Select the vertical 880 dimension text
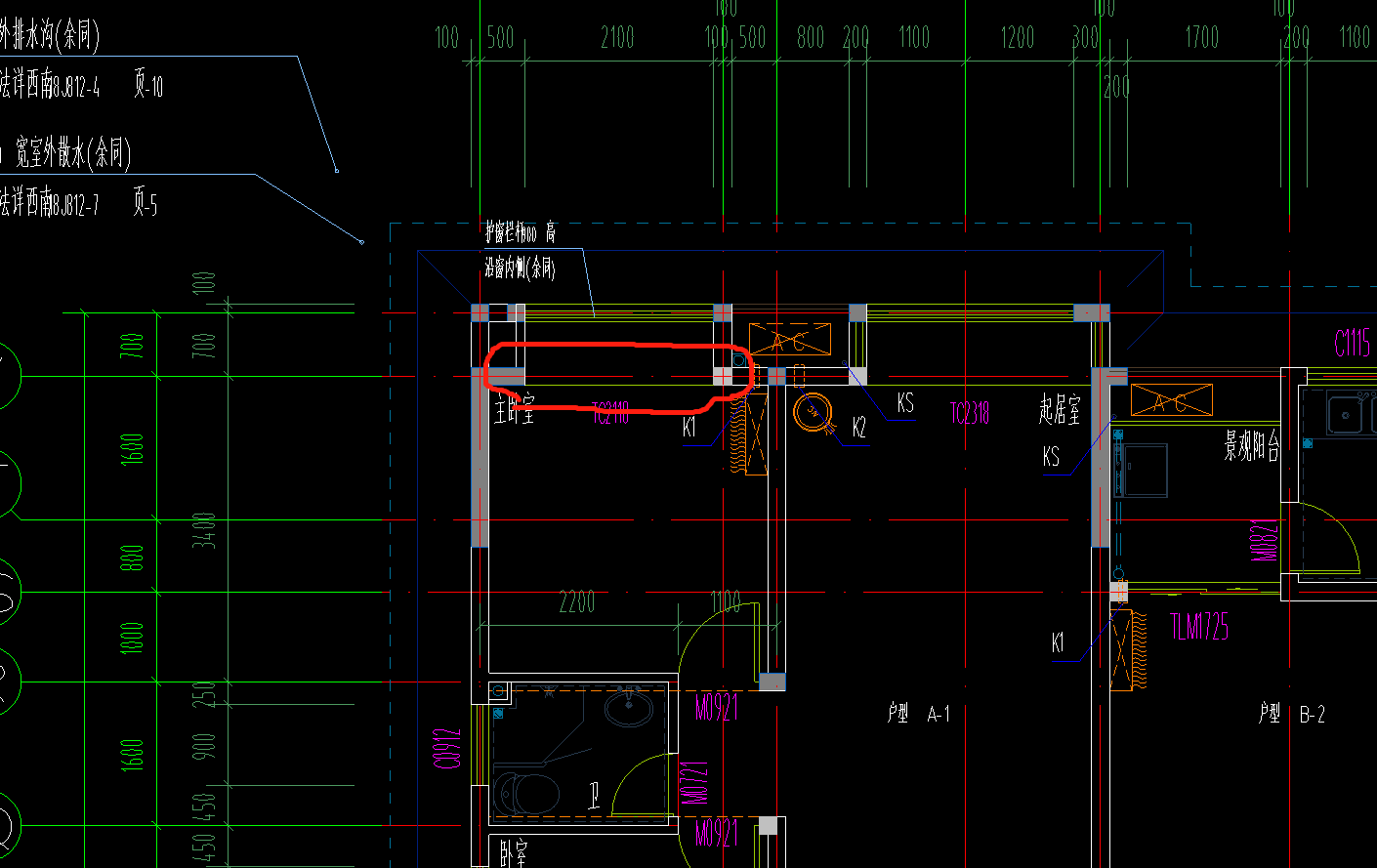 point(132,558)
